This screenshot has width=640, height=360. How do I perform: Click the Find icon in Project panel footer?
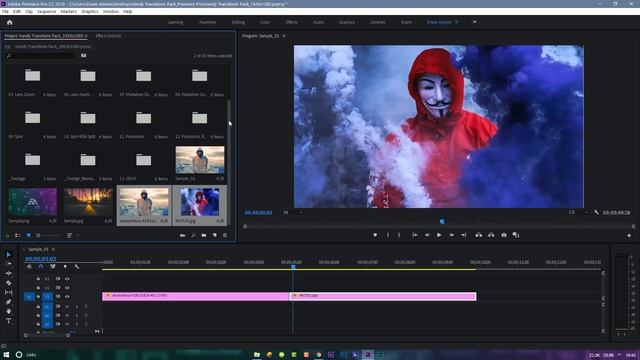193,236
